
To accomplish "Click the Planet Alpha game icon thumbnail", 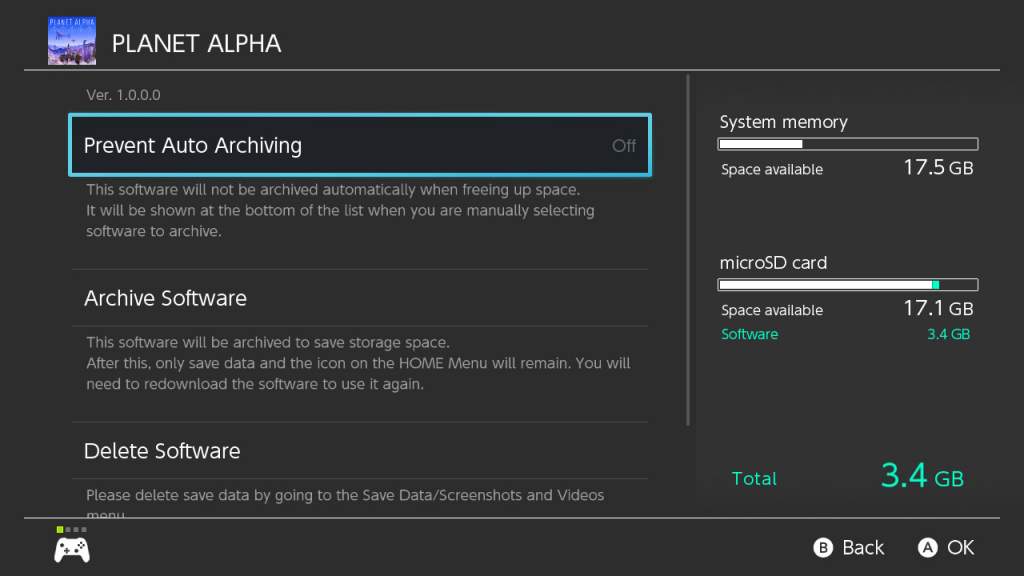I will (x=72, y=40).
